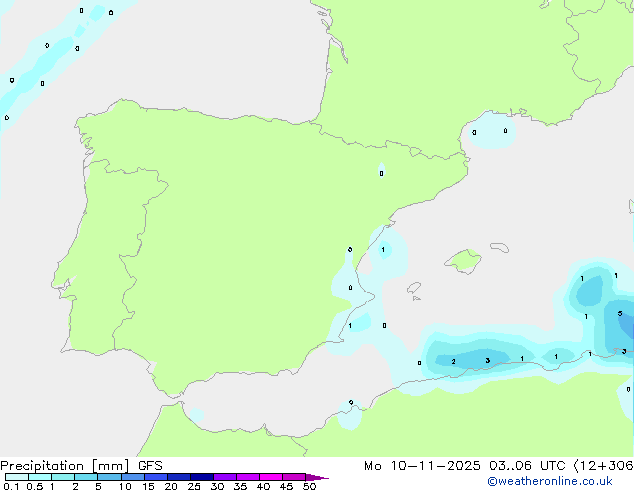Click the 'Mo 10-11-2025' date text
Screen dimensions: 634x490
click(x=422, y=466)
